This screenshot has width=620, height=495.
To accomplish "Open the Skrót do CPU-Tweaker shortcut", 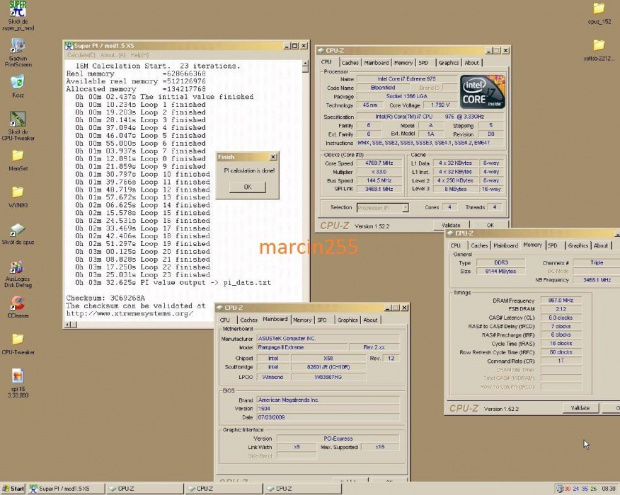I will pyautogui.click(x=18, y=125).
